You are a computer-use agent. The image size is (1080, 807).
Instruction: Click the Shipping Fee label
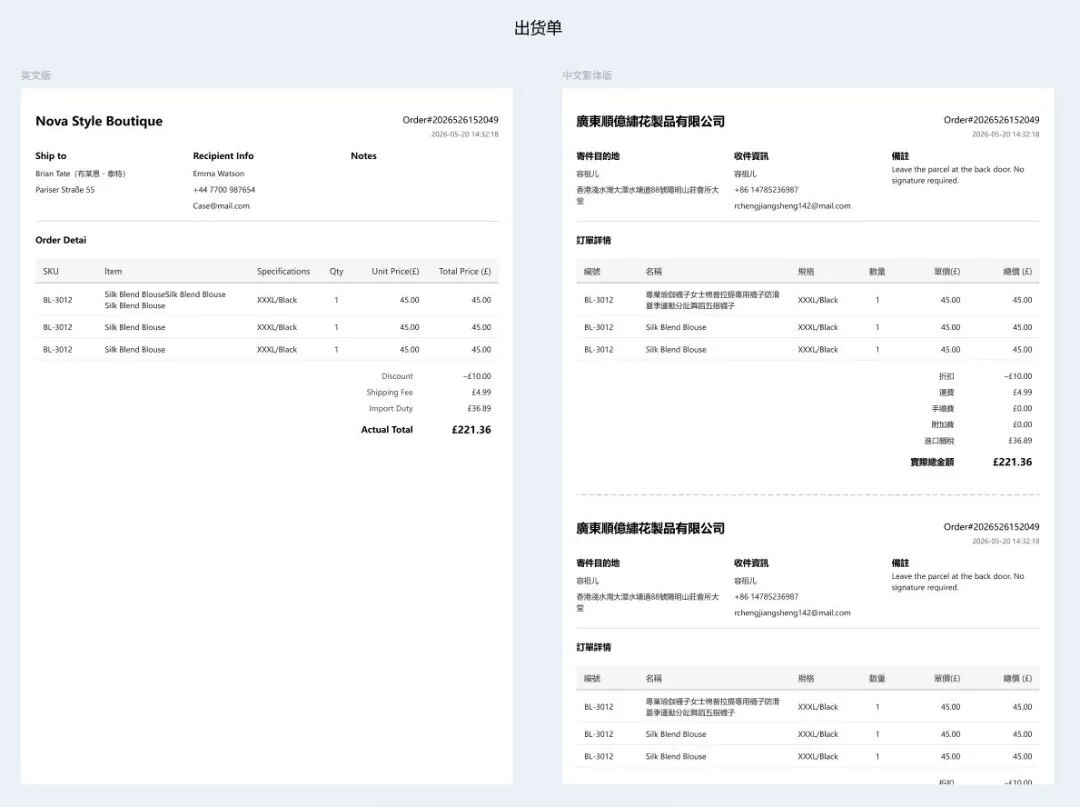390,392
